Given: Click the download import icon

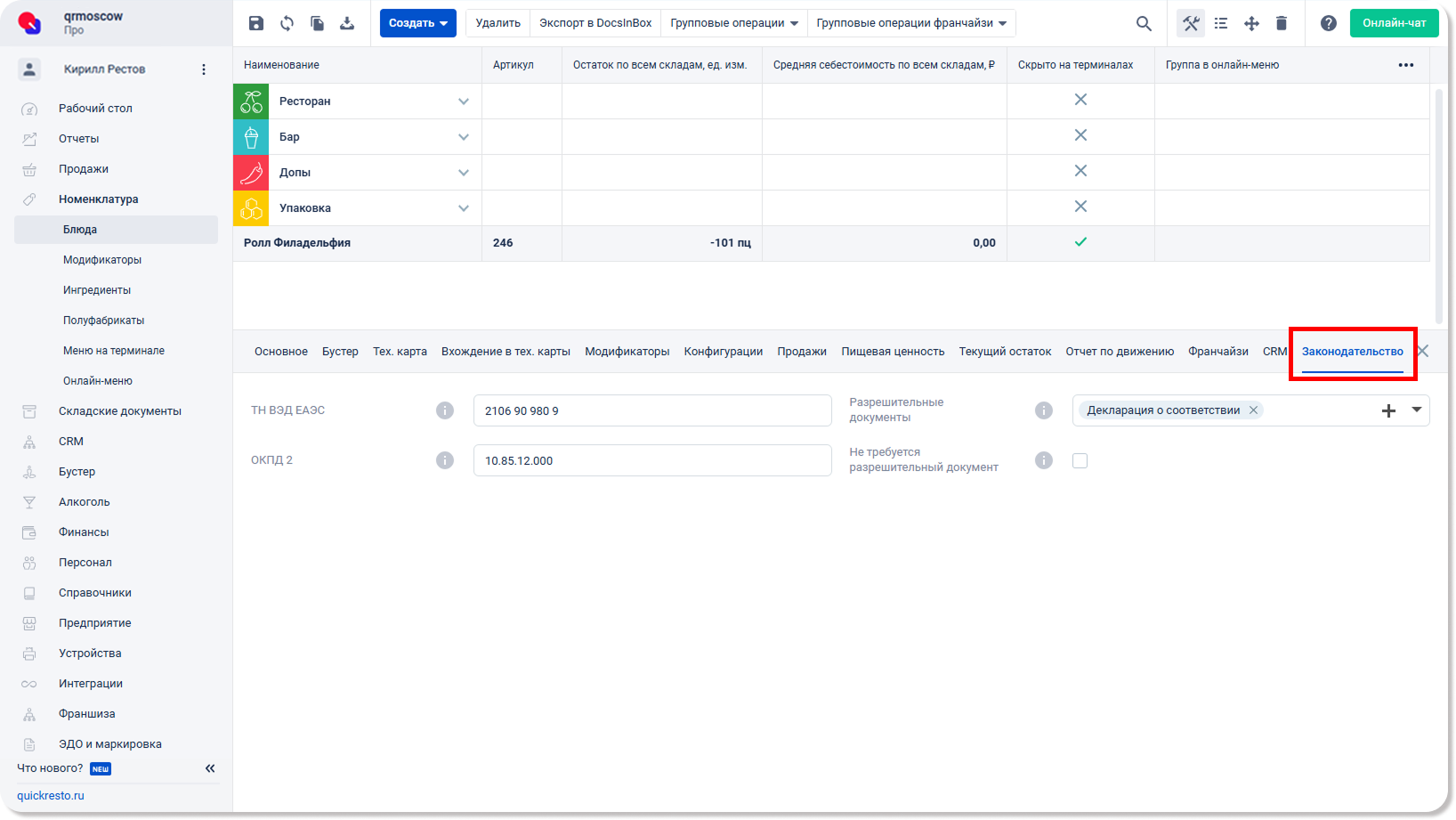Looking at the screenshot, I should pos(347,23).
